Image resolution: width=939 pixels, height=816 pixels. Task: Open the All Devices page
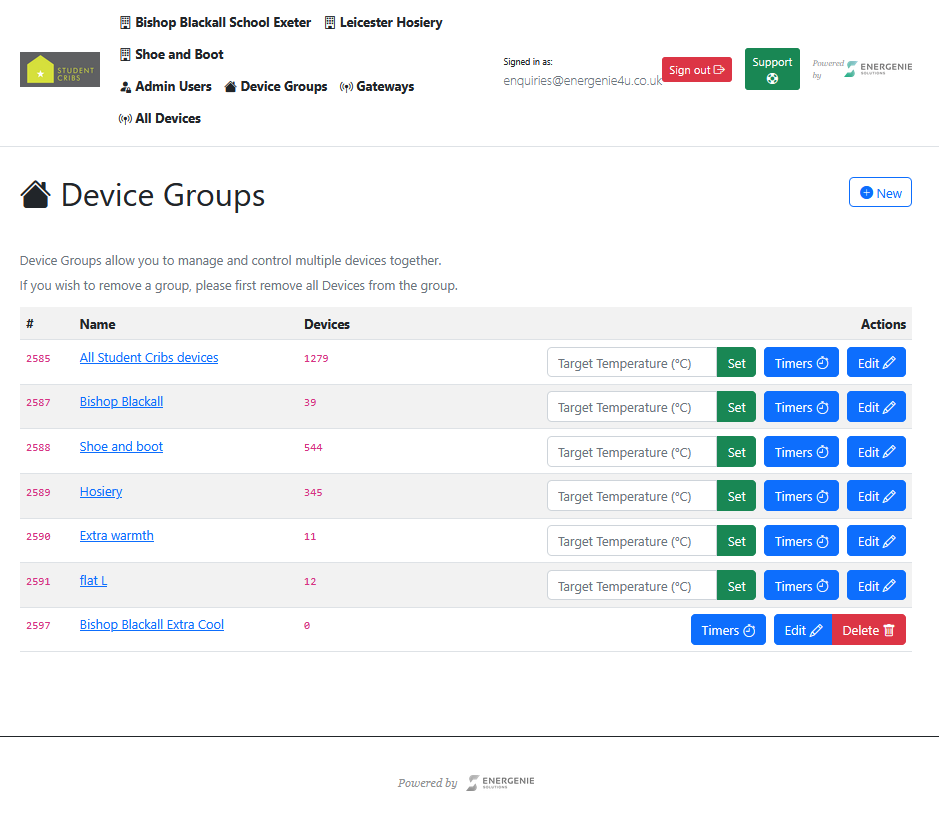160,119
